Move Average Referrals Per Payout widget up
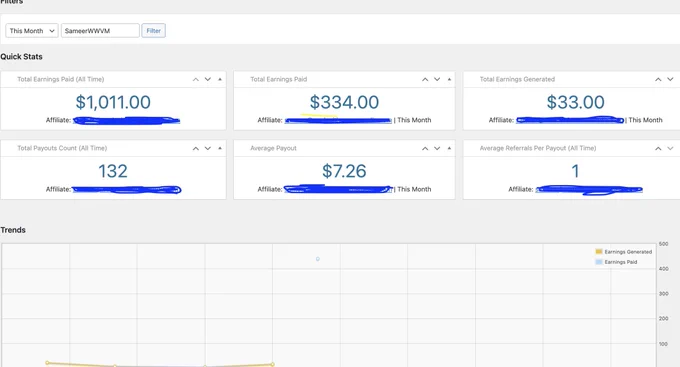This screenshot has height=367, width=680. [x=658, y=148]
